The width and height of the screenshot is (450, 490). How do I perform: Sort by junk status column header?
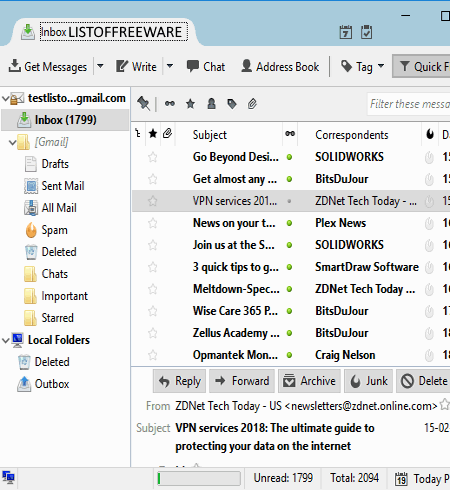point(430,134)
